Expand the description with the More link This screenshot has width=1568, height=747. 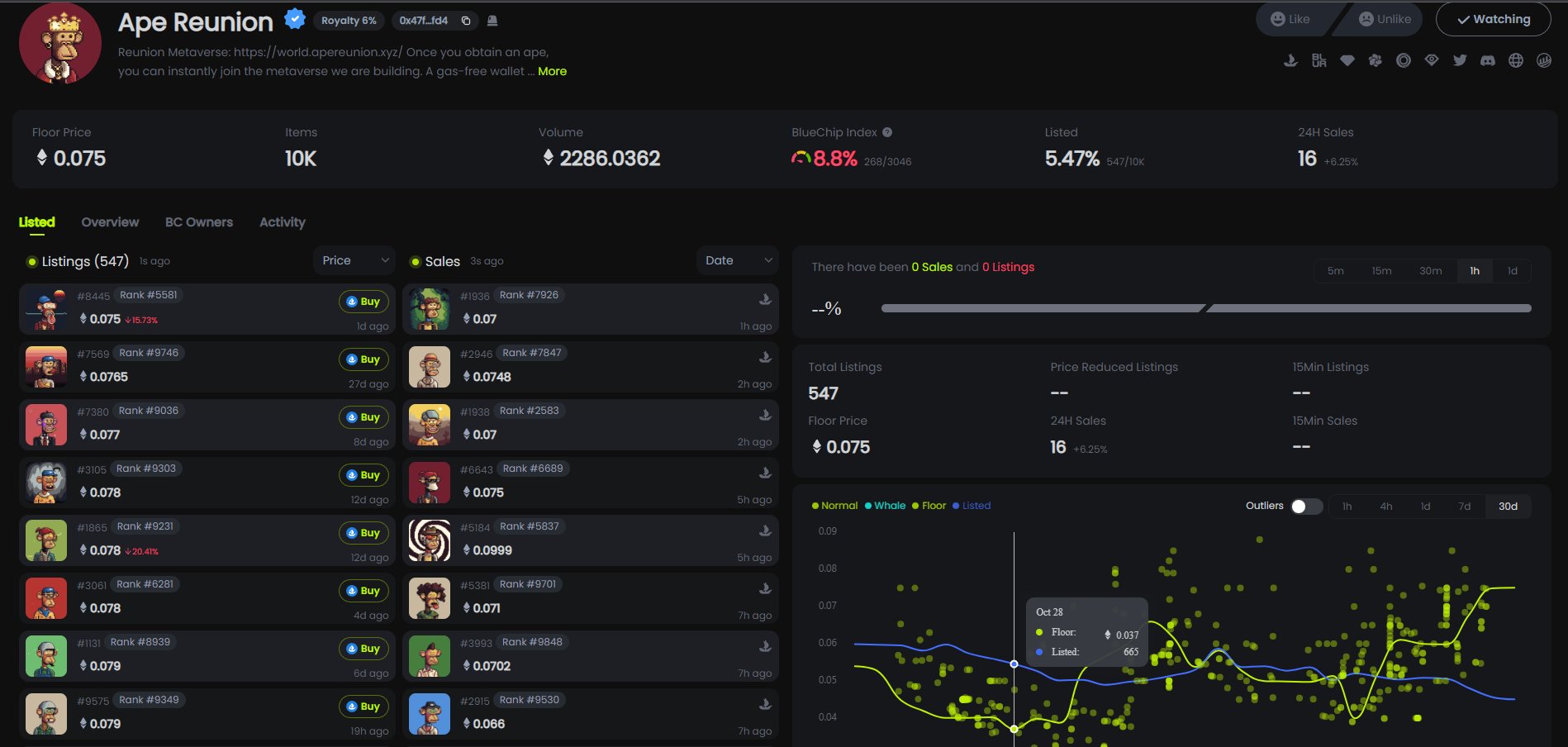[552, 71]
